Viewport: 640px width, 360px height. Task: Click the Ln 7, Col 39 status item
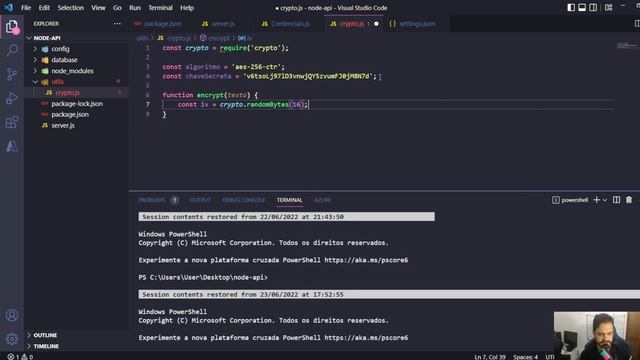click(489, 357)
